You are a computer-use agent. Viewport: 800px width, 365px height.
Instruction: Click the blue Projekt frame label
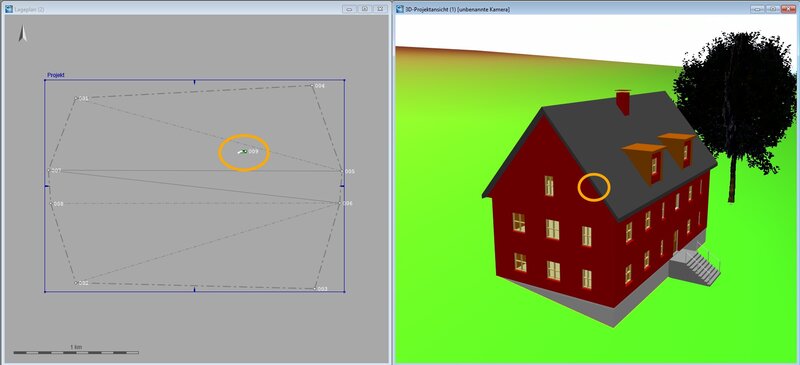tap(56, 75)
